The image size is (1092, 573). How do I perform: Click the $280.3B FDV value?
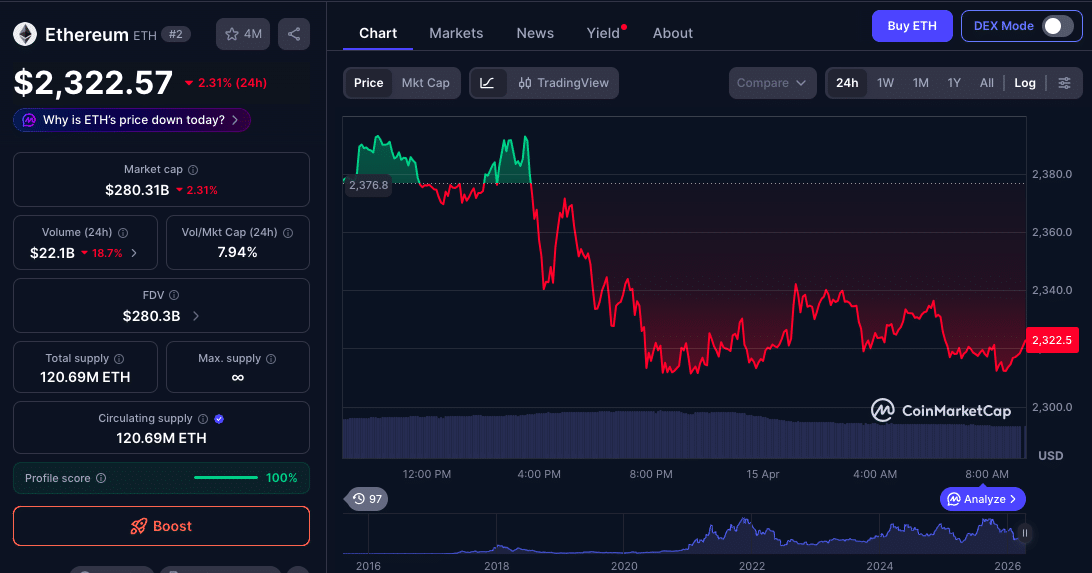pos(151,316)
